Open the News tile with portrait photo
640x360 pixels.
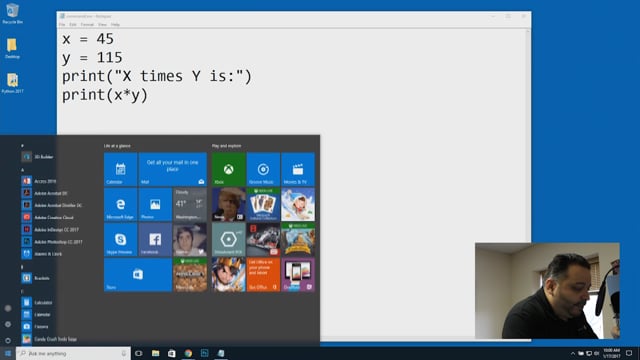[x=229, y=204]
